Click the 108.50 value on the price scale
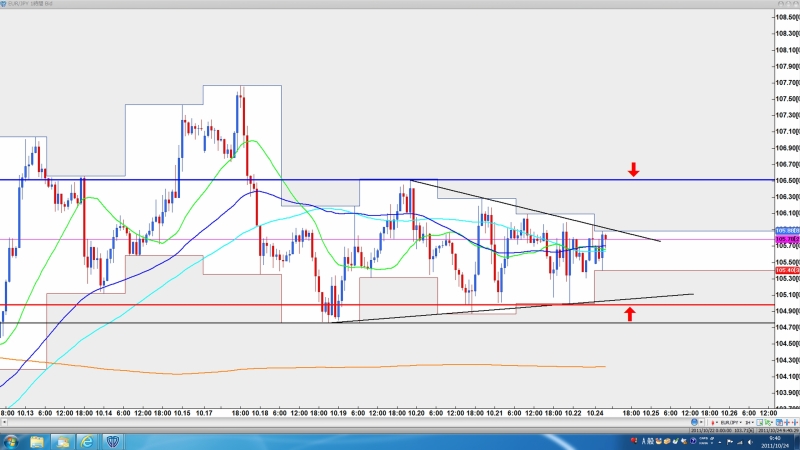This screenshot has width=800, height=450. pyautogui.click(x=787, y=17)
